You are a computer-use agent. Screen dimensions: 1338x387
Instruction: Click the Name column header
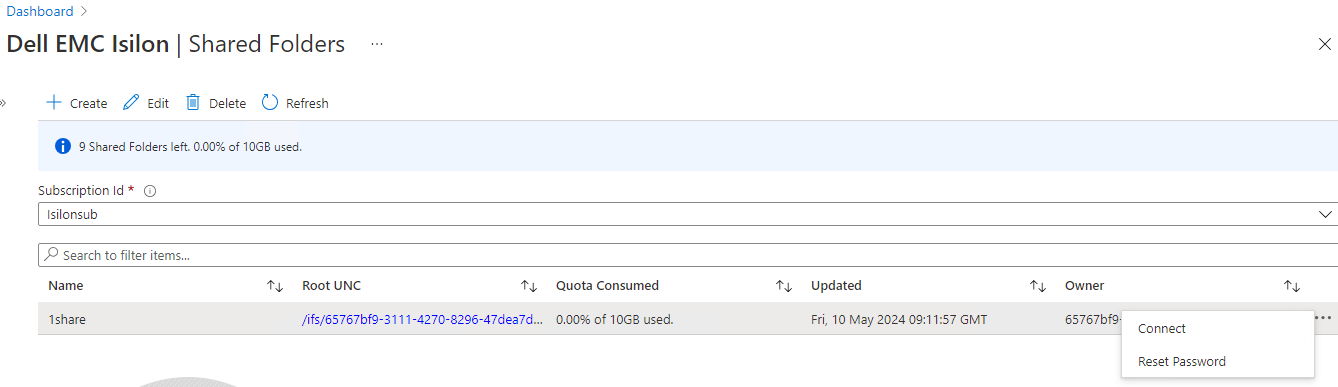pos(66,286)
